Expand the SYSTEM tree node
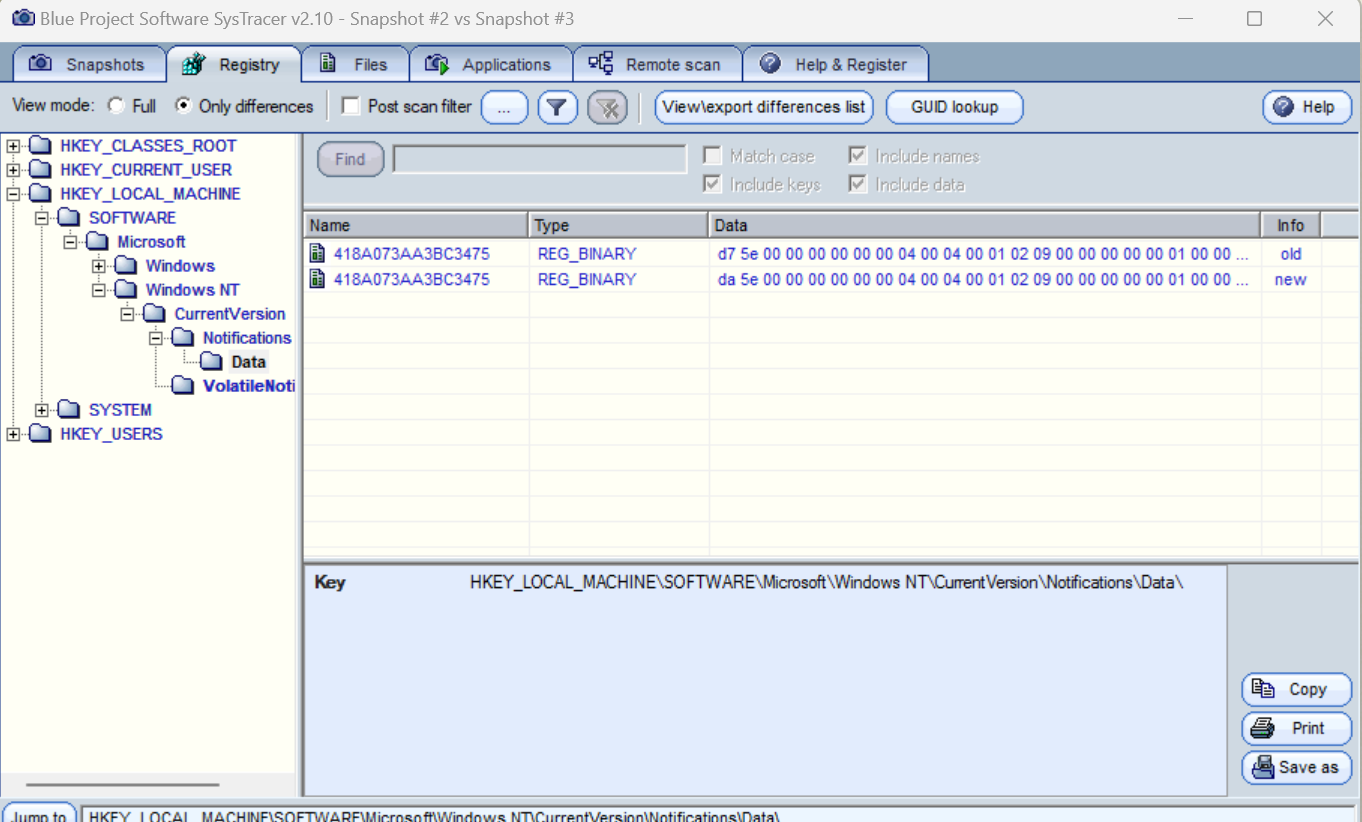This screenshot has height=822, width=1362. (x=42, y=410)
